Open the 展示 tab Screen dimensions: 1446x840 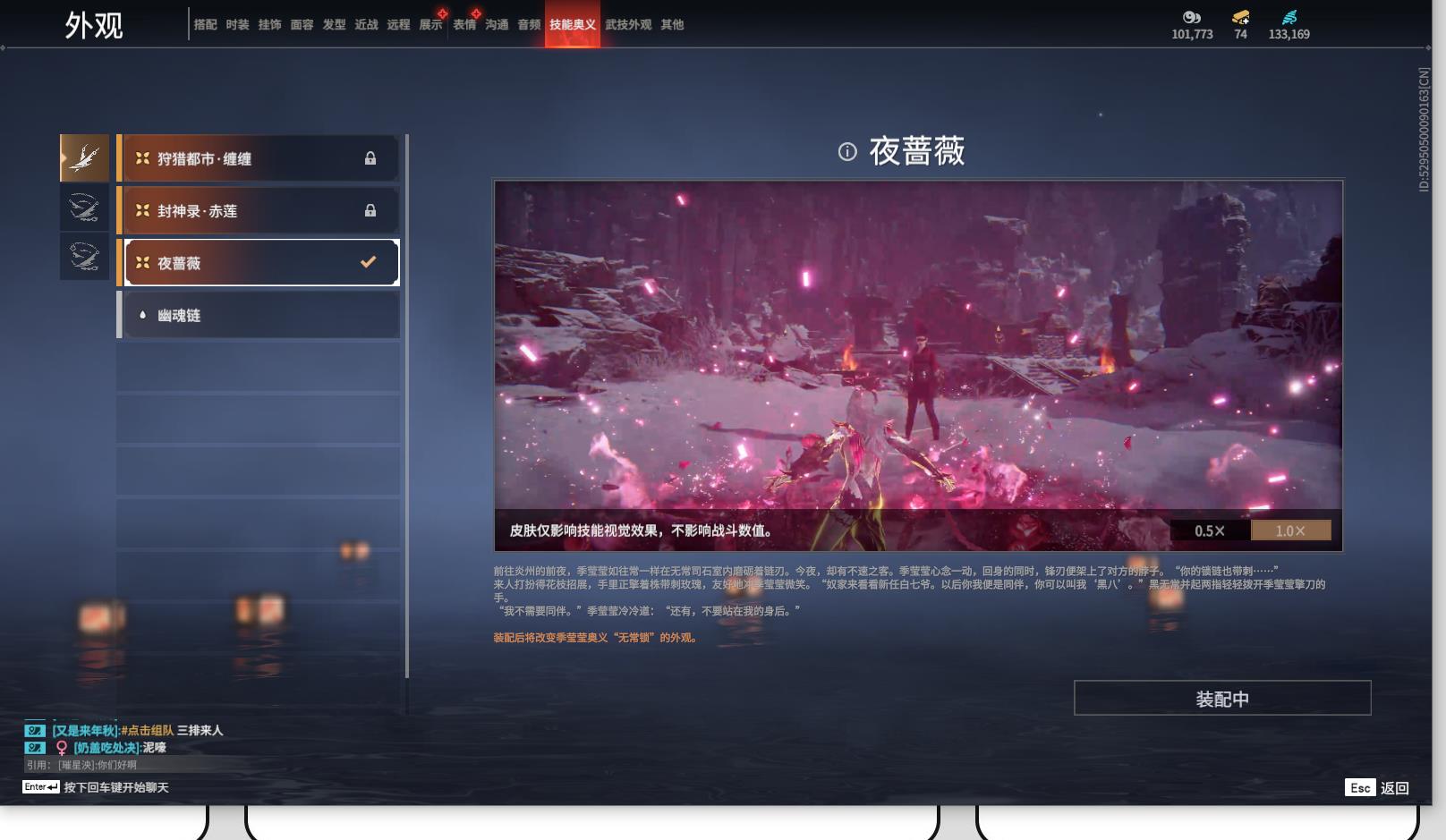pyautogui.click(x=431, y=24)
